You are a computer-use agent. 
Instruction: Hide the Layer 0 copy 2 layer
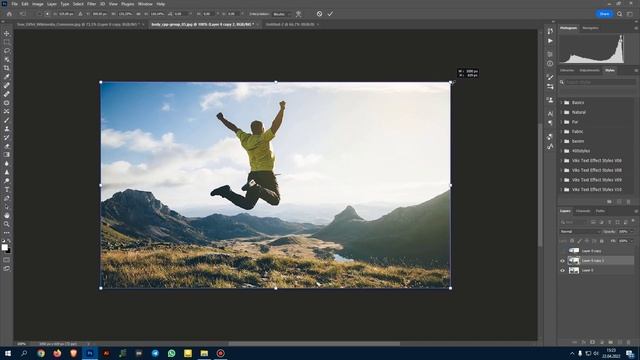(x=562, y=260)
